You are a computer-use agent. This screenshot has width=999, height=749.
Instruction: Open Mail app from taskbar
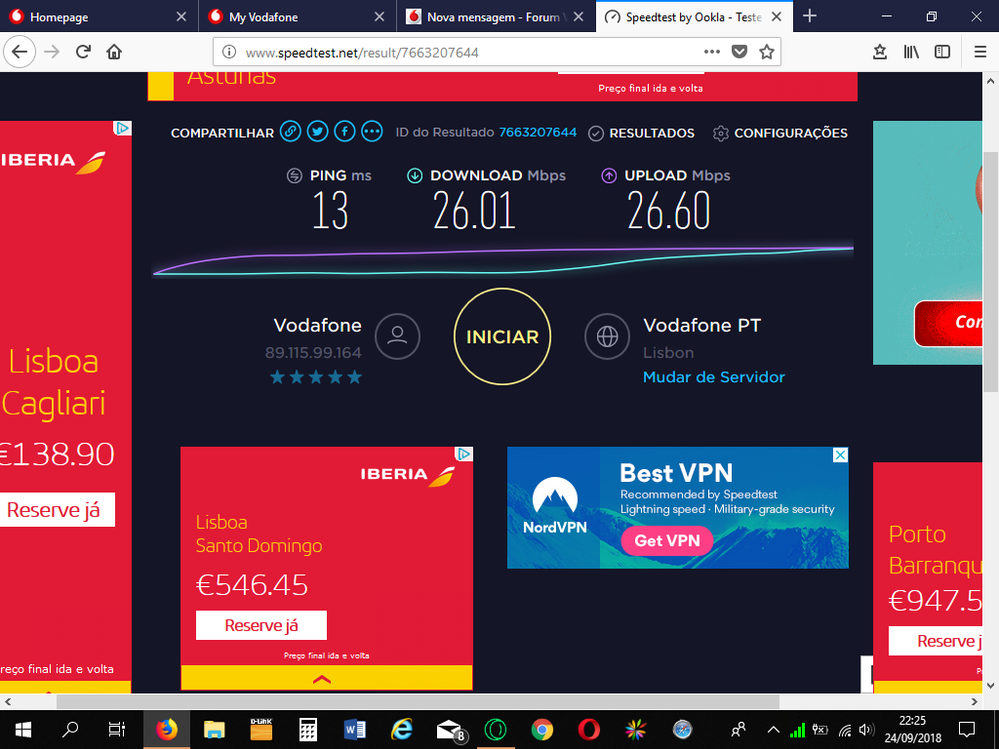(450, 729)
